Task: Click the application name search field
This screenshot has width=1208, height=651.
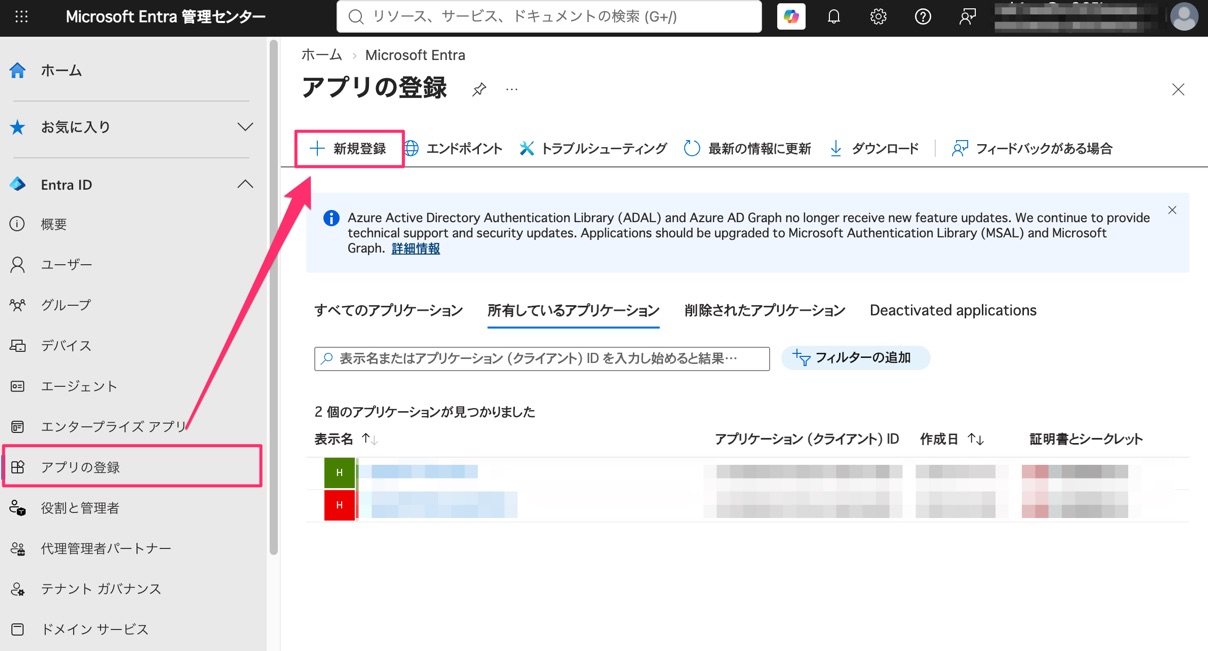Action: (542, 358)
